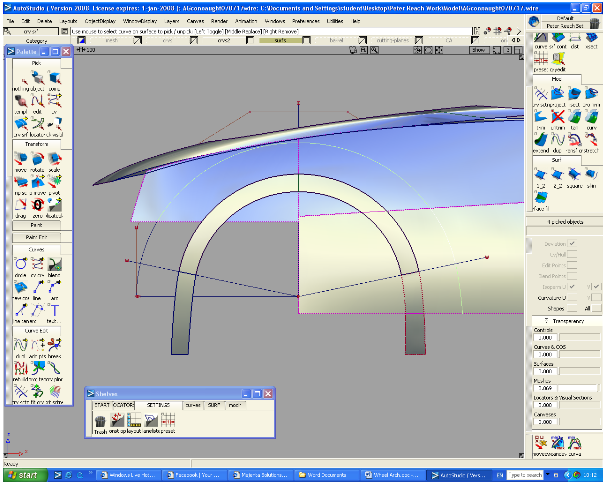Select the Arc curve tool

55,289
